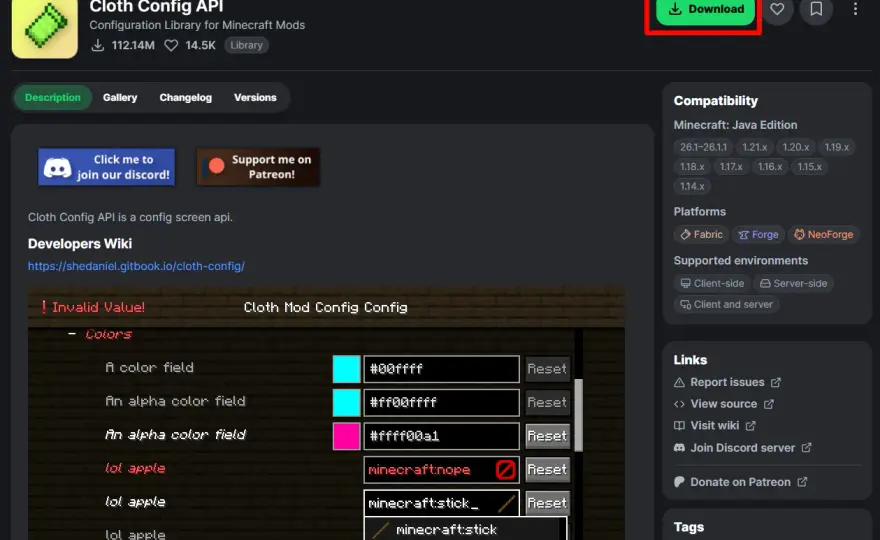Click the #00ffff color input field

coord(442,369)
